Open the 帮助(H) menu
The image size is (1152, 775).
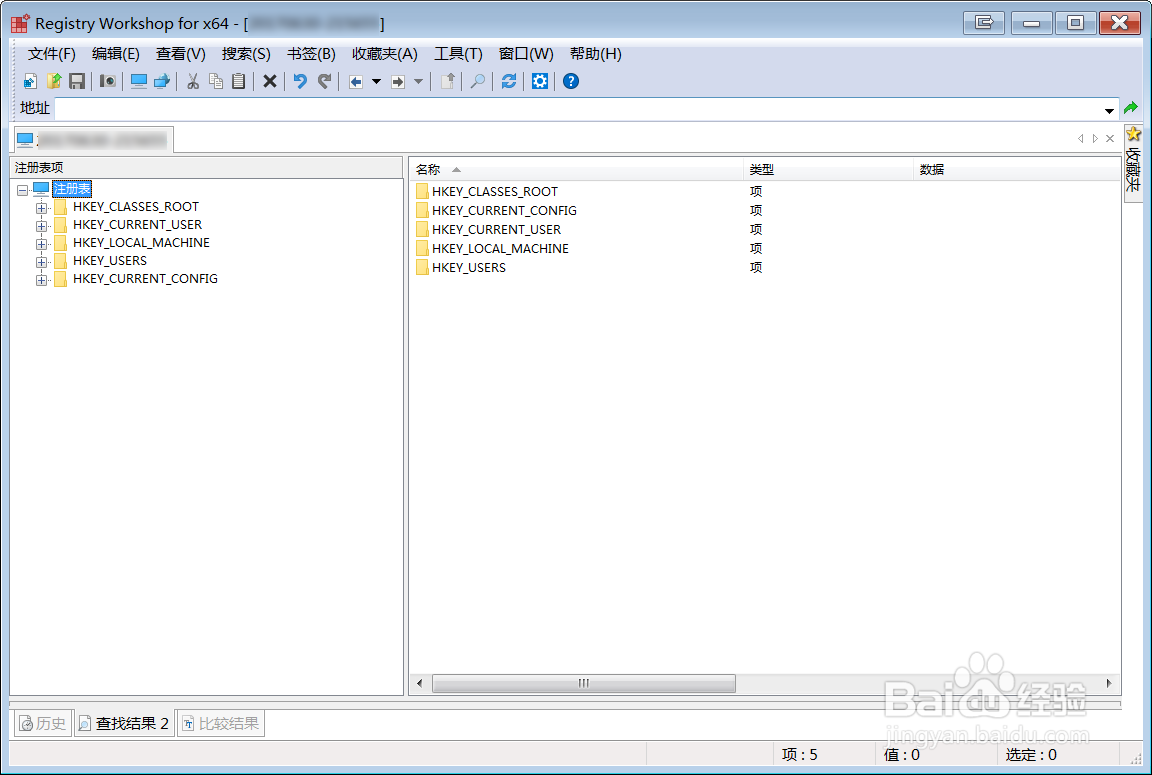[x=596, y=54]
